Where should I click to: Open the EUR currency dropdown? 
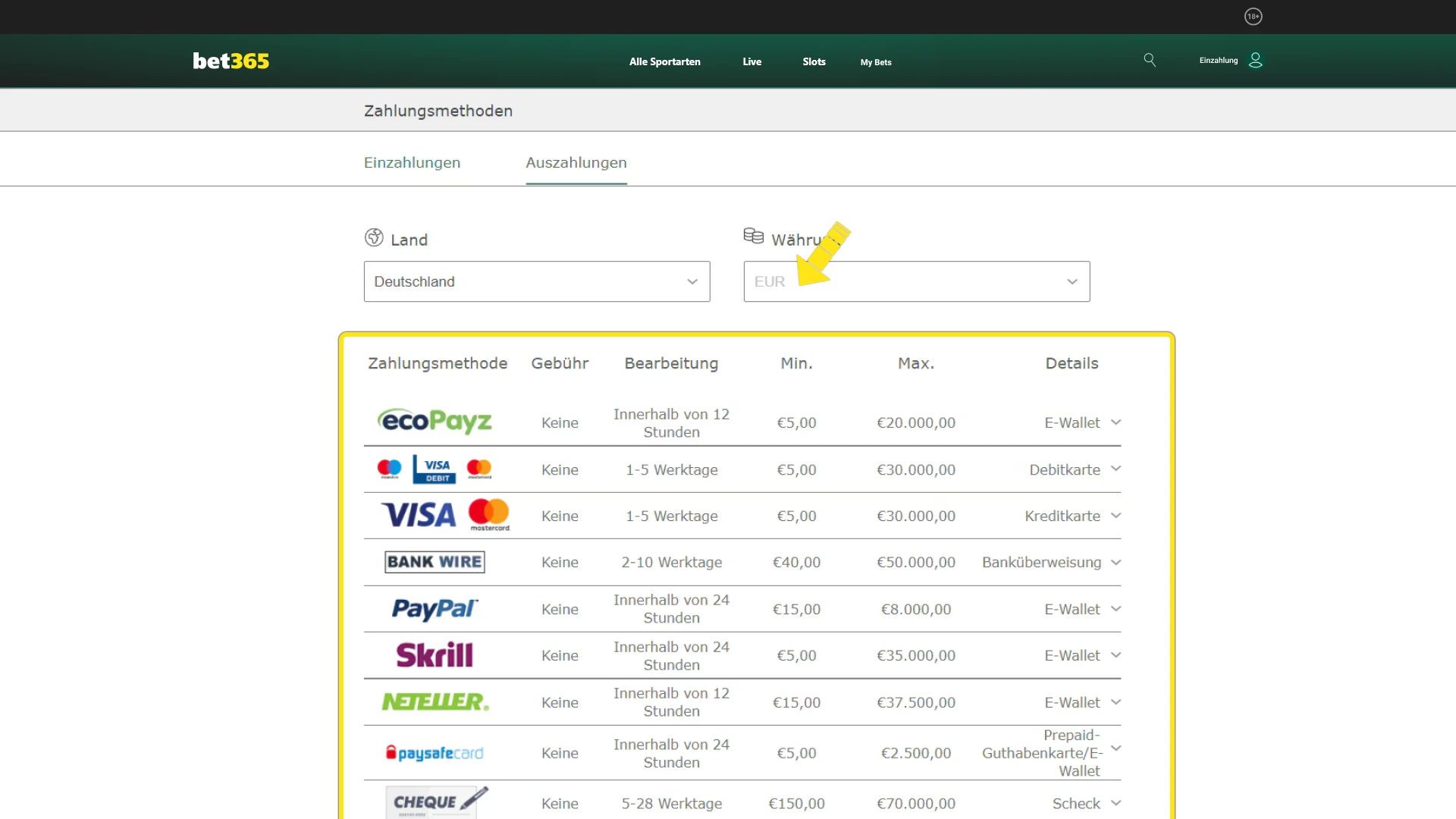[915, 281]
